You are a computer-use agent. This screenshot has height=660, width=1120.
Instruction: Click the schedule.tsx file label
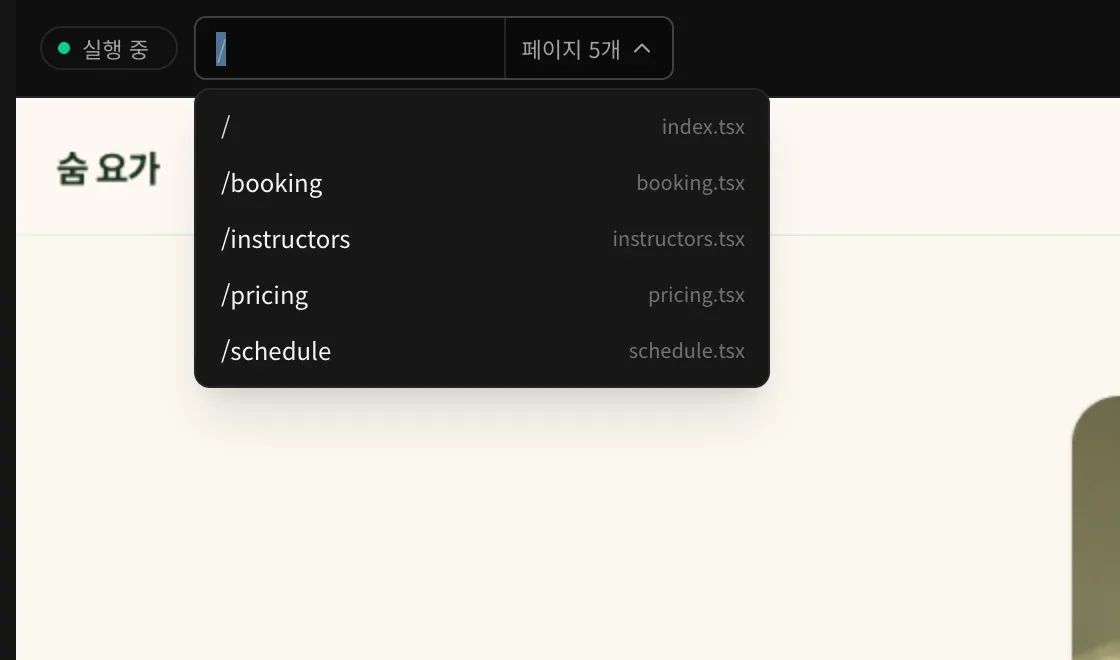[686, 351]
